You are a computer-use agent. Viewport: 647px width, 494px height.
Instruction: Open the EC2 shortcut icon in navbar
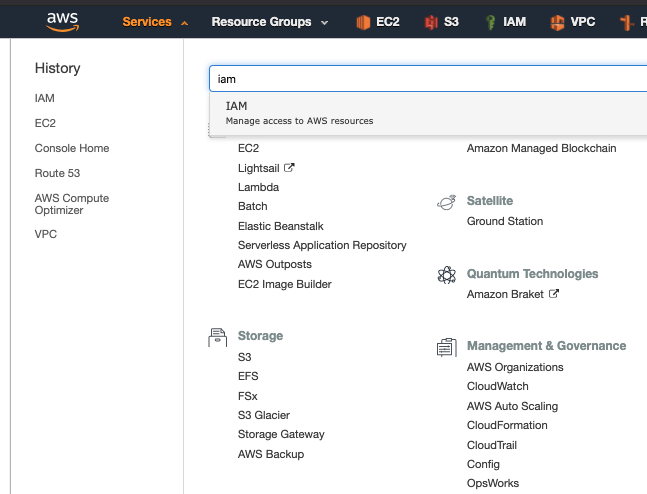click(363, 22)
